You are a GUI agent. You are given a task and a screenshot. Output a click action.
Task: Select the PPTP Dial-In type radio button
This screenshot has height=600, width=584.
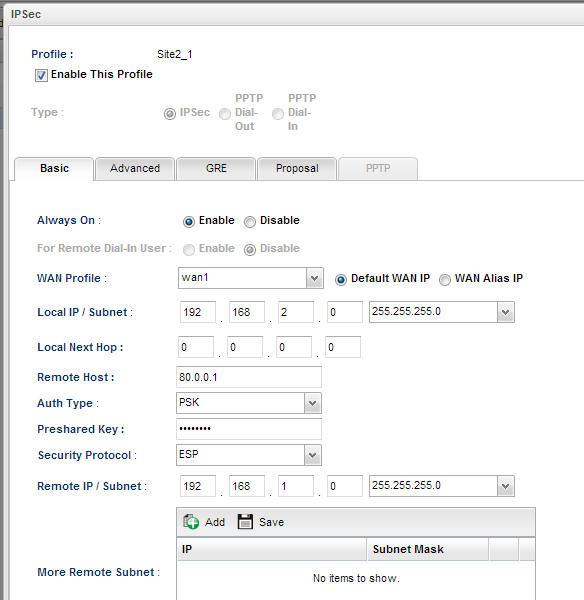pyautogui.click(x=278, y=114)
